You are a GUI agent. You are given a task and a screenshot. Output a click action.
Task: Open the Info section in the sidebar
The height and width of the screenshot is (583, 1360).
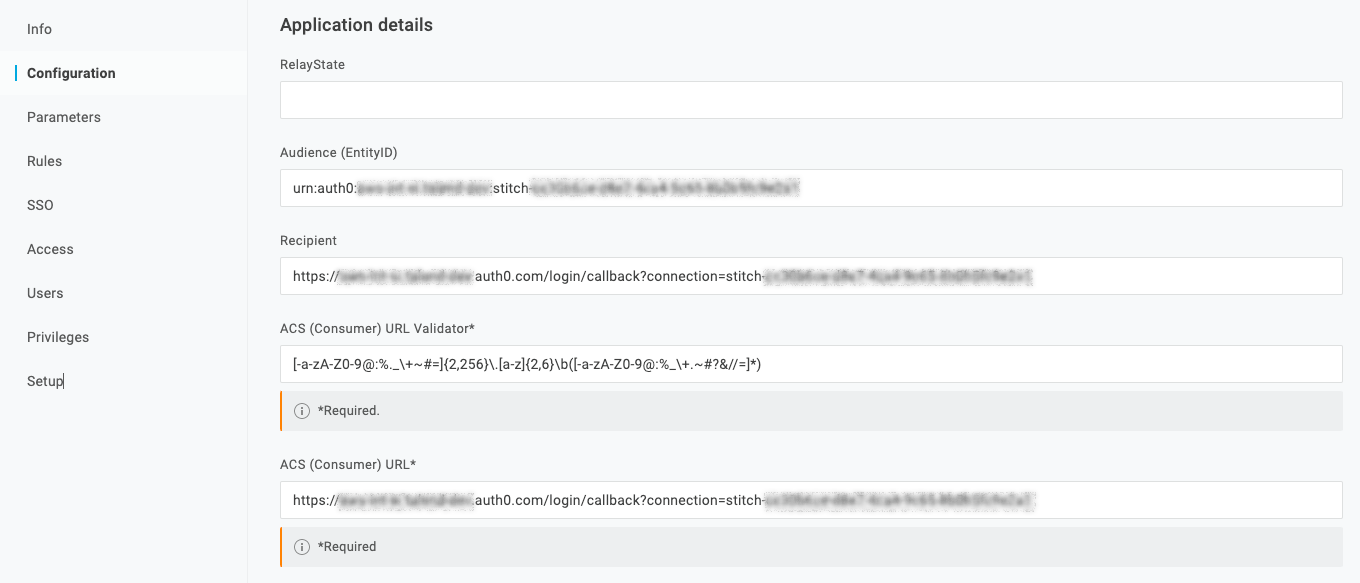[x=39, y=29]
